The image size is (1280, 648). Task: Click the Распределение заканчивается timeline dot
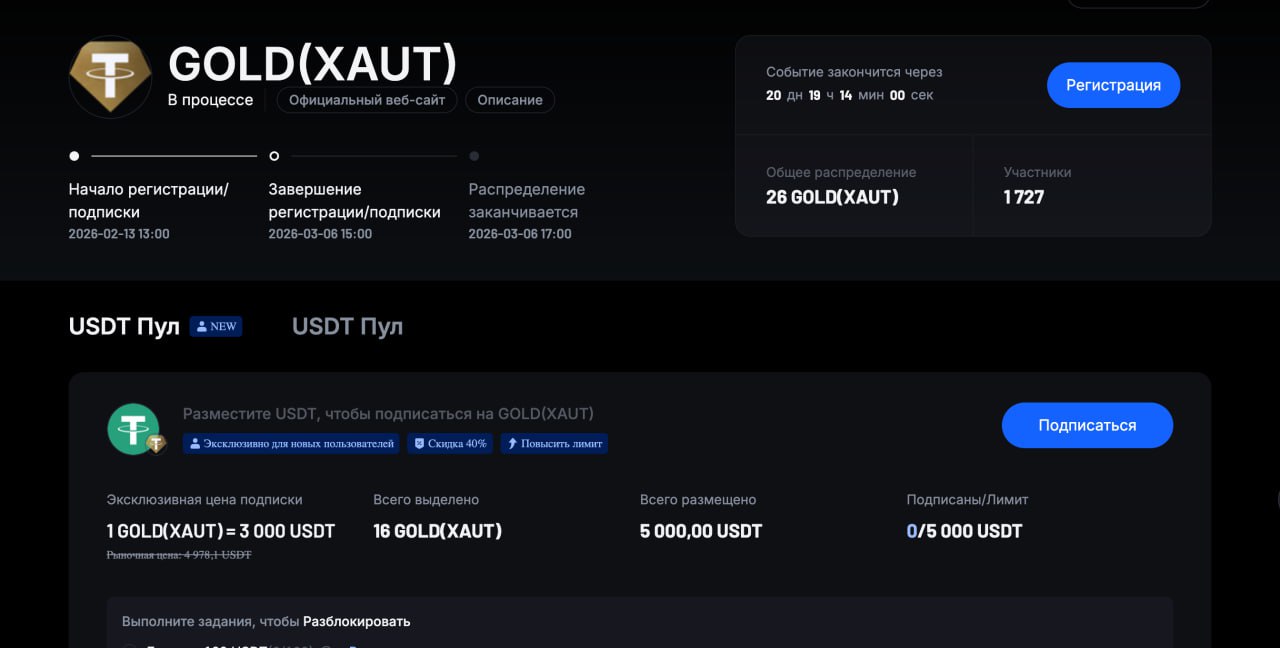(x=474, y=156)
